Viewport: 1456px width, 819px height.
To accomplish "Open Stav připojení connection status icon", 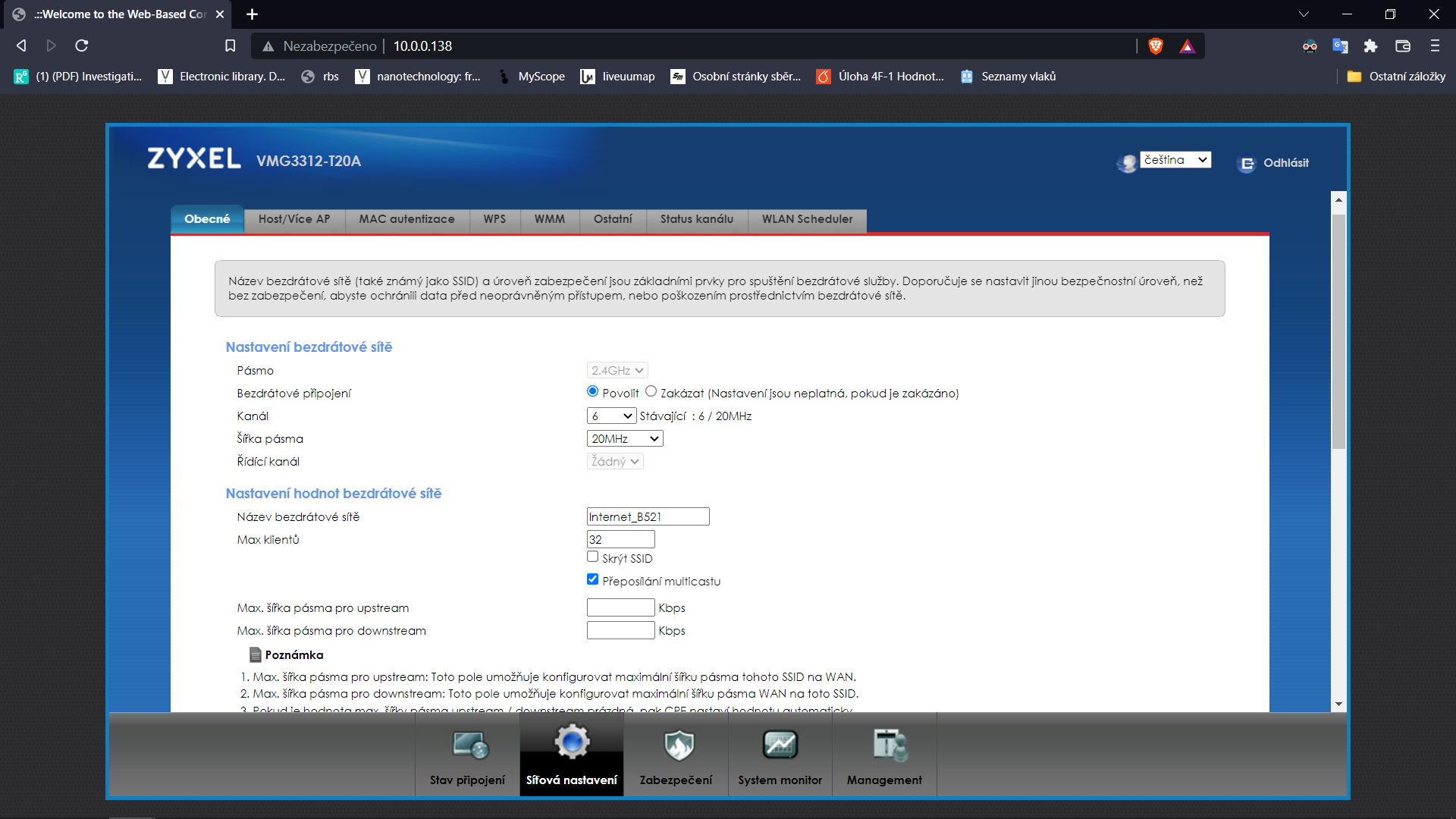I will 469,745.
